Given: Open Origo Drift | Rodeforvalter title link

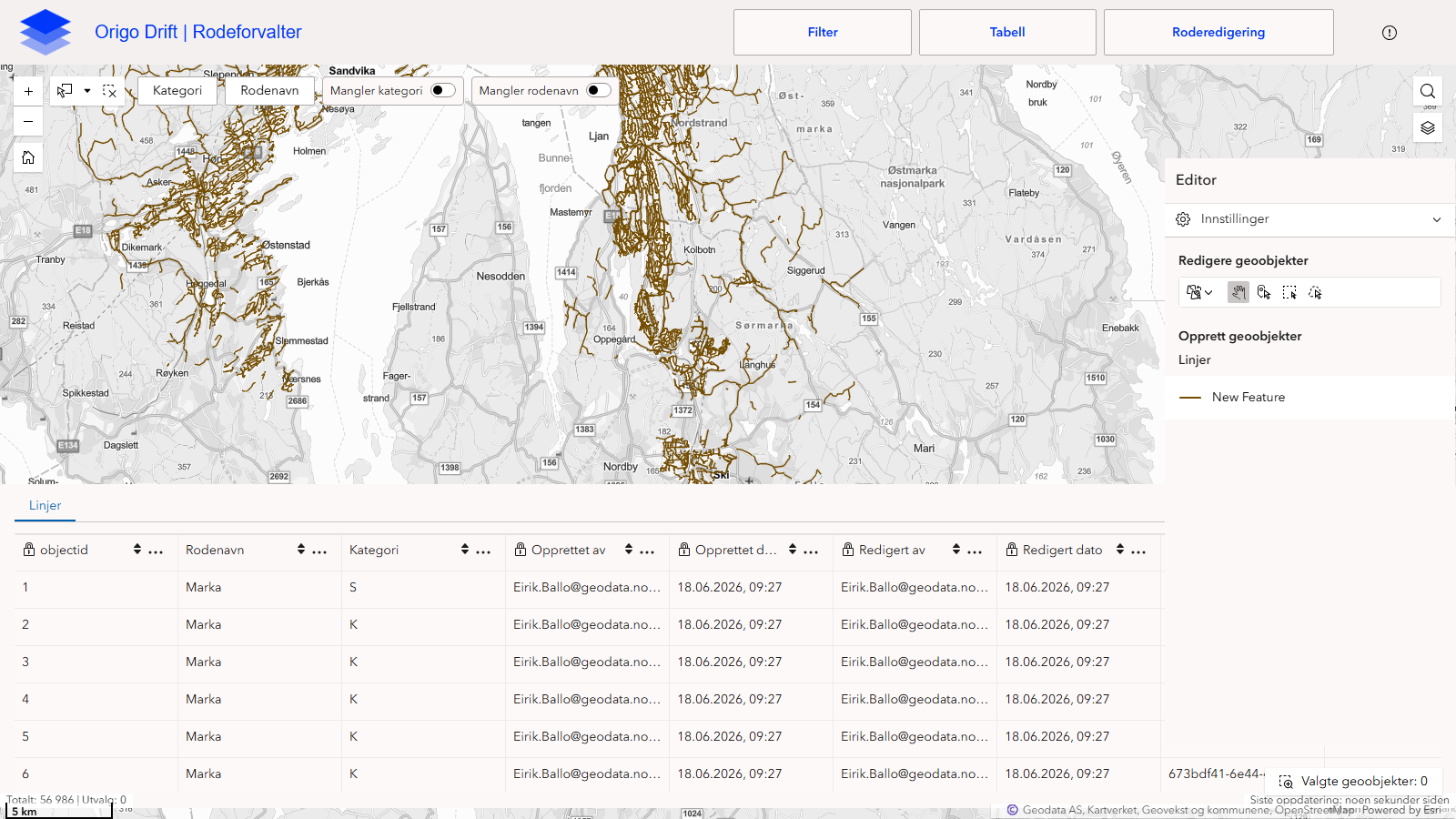Looking at the screenshot, I should click(x=198, y=32).
